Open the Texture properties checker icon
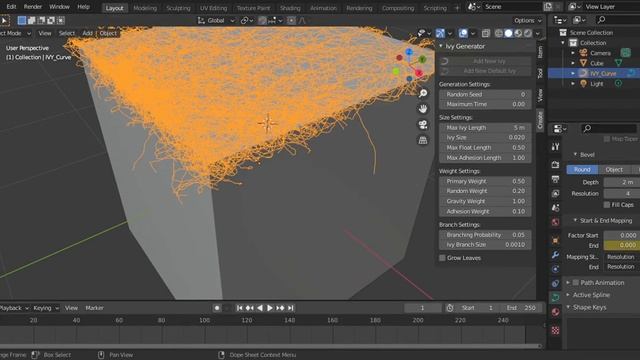 pos(555,330)
